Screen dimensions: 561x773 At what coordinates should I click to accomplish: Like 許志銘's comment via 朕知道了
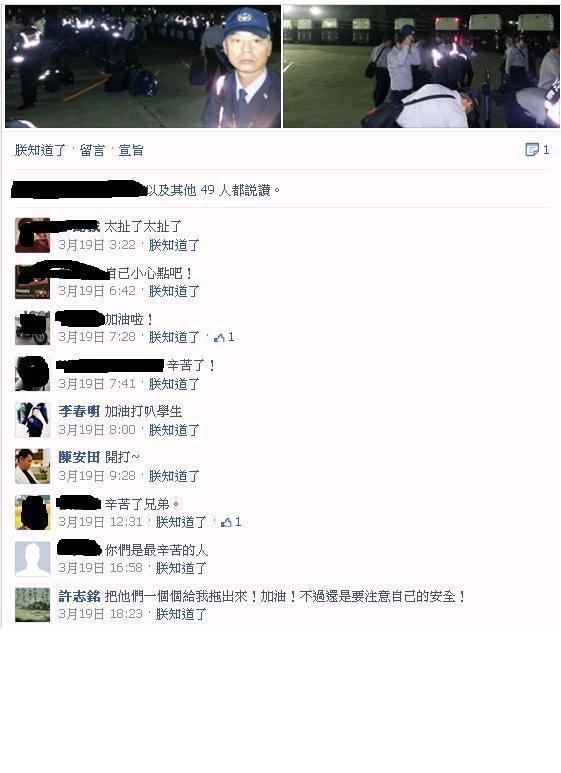pos(181,614)
